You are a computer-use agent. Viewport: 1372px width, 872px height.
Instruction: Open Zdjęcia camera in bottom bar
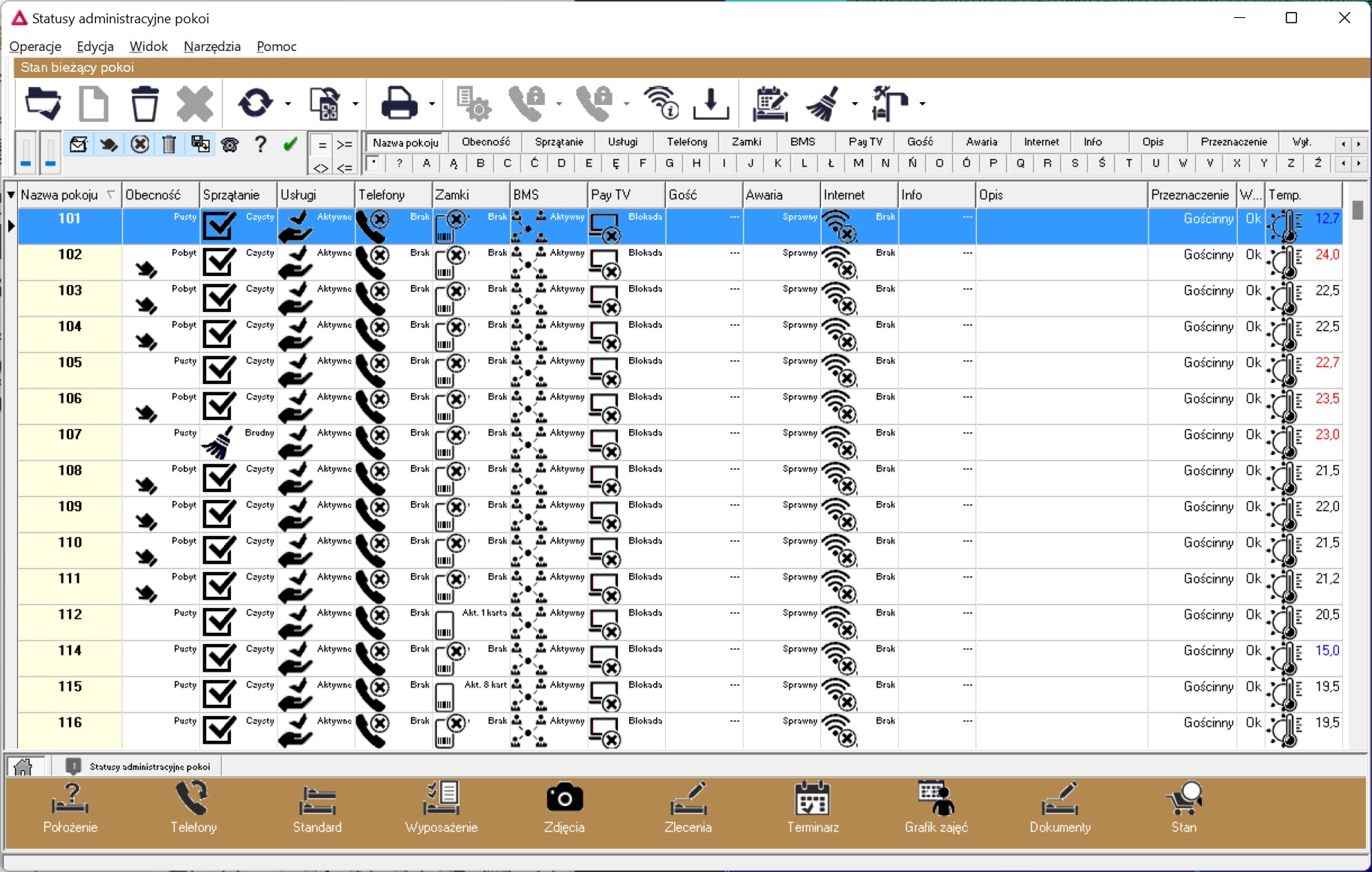(565, 808)
